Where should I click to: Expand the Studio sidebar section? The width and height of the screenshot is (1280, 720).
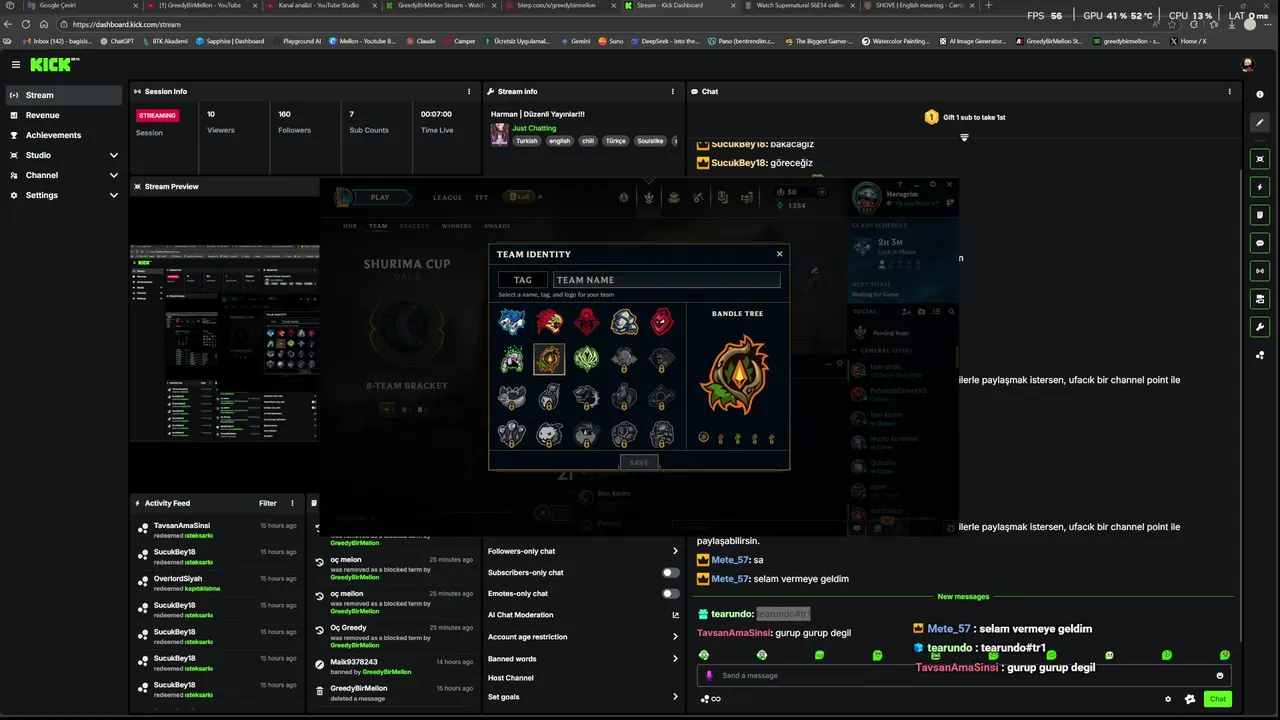[65, 155]
